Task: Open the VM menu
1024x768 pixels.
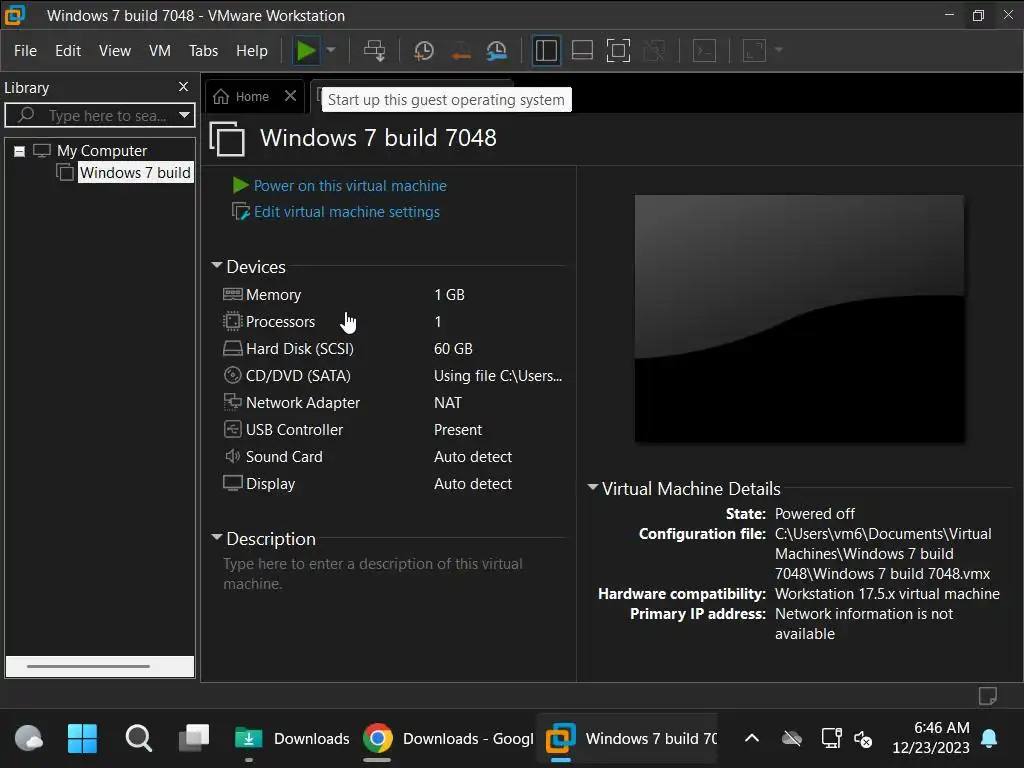Action: pyautogui.click(x=160, y=50)
